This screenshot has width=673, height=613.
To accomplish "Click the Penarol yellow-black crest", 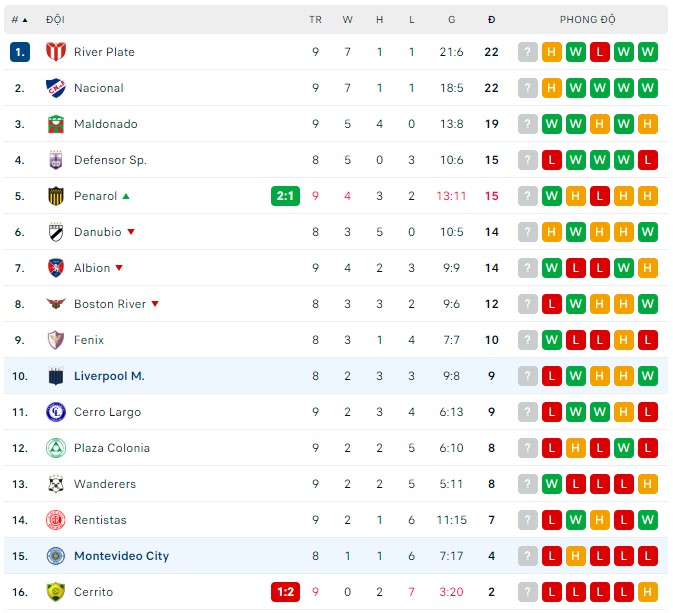I will 56,196.
